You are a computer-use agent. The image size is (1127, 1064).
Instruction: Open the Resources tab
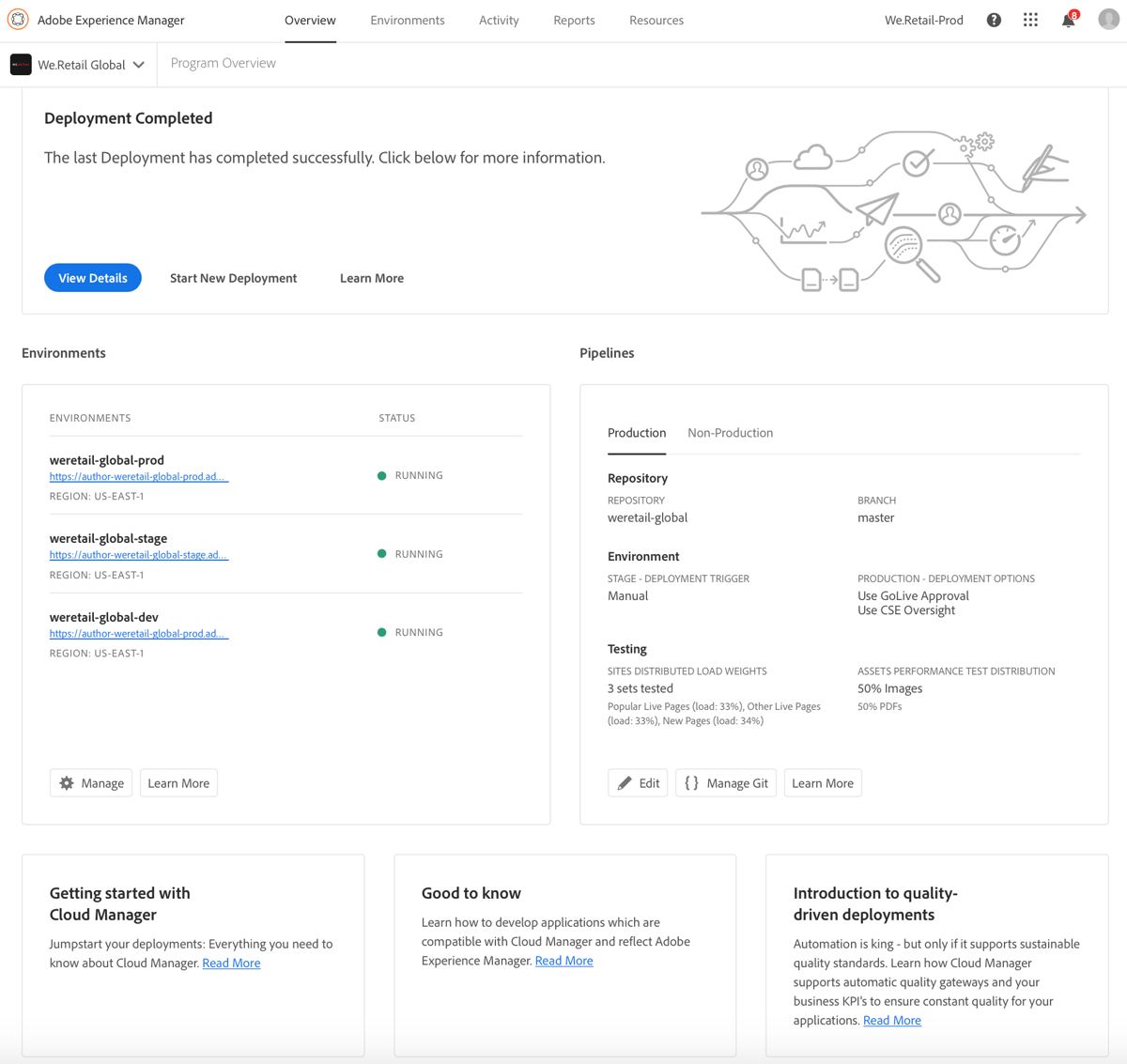(656, 20)
